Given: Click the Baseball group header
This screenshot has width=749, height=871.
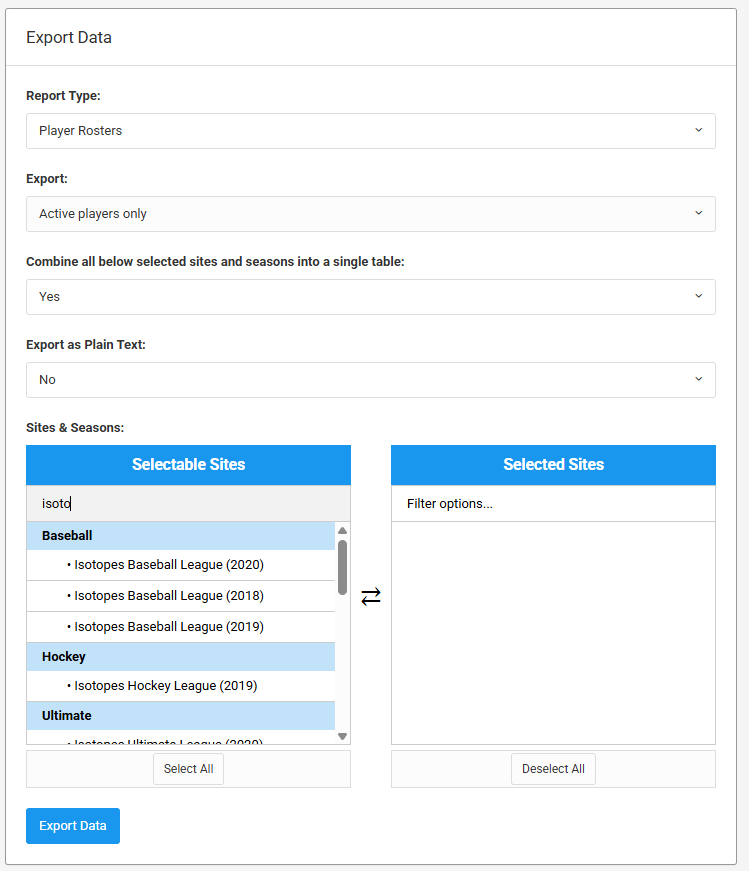Looking at the screenshot, I should [x=181, y=536].
